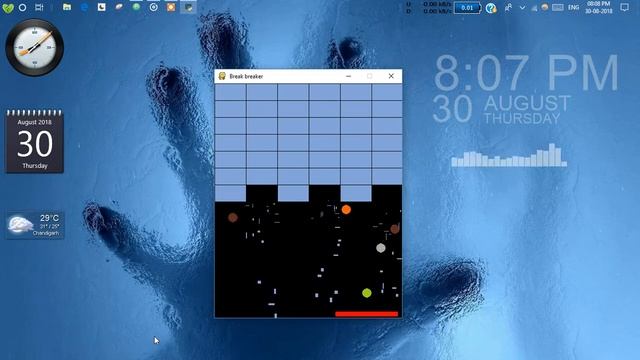Click the brown ball at left of game
This screenshot has width=640, height=360.
pos(233,218)
